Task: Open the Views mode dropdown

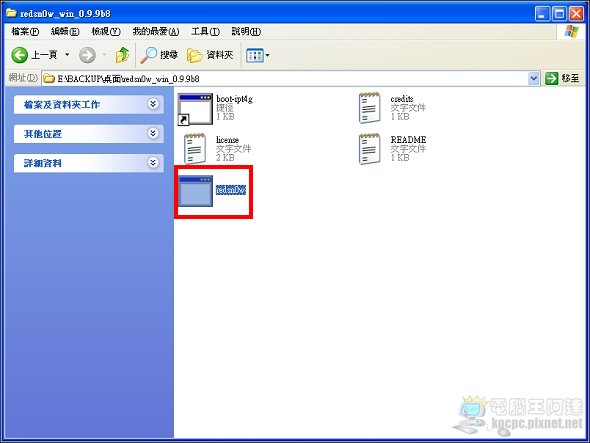Action: pos(258,56)
